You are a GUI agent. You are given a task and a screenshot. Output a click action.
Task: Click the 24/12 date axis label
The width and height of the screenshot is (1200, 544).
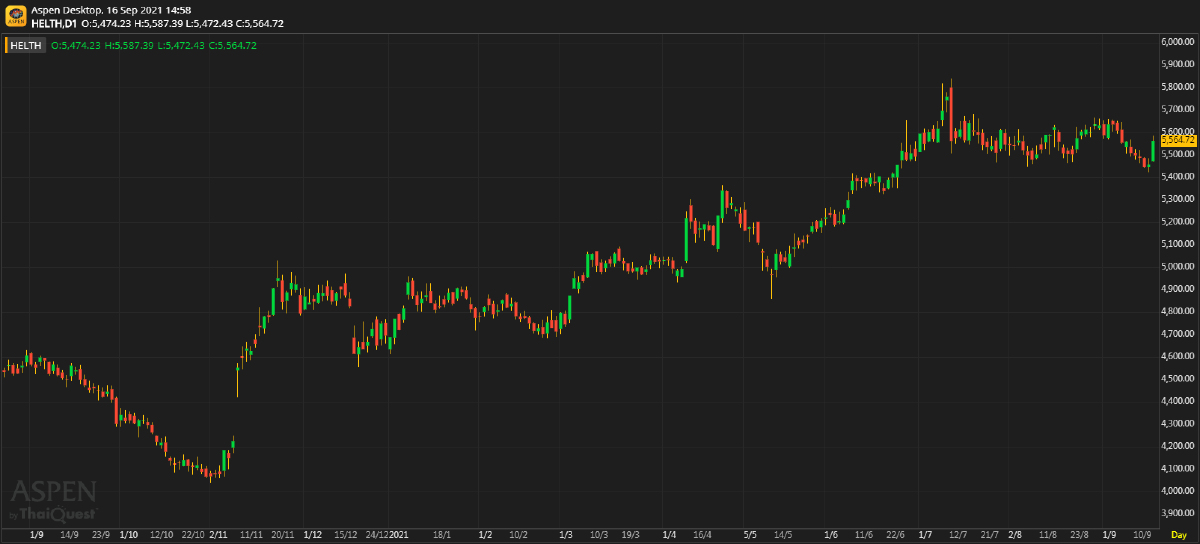tap(376, 535)
